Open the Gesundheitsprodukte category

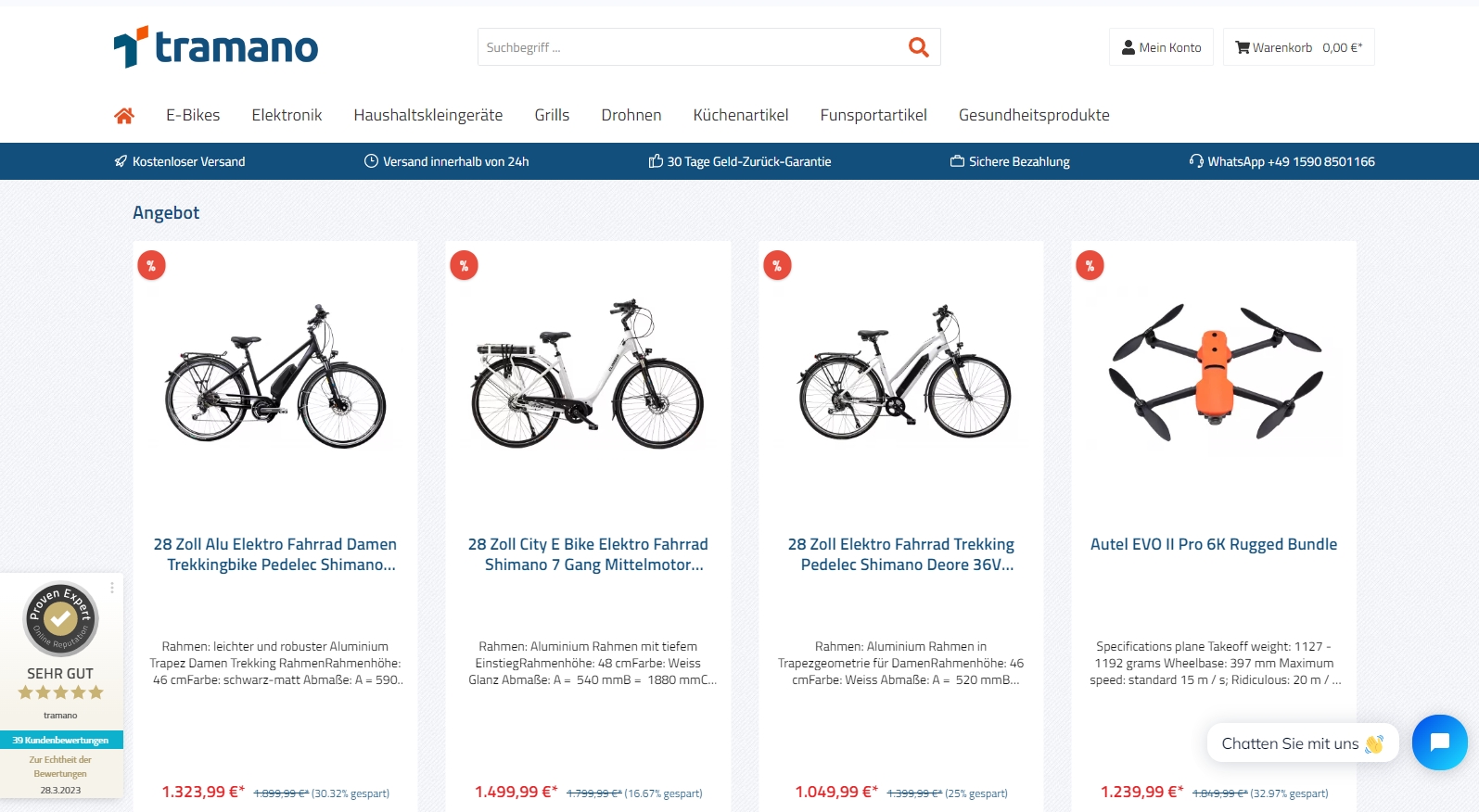coord(1034,115)
